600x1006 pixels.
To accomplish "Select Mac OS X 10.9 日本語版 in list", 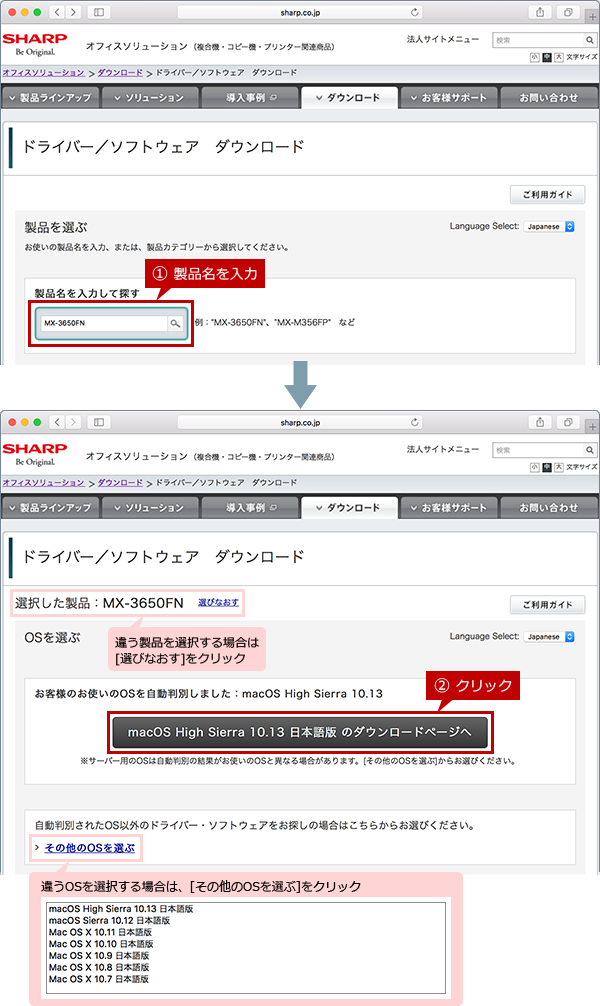I will pos(99,955).
